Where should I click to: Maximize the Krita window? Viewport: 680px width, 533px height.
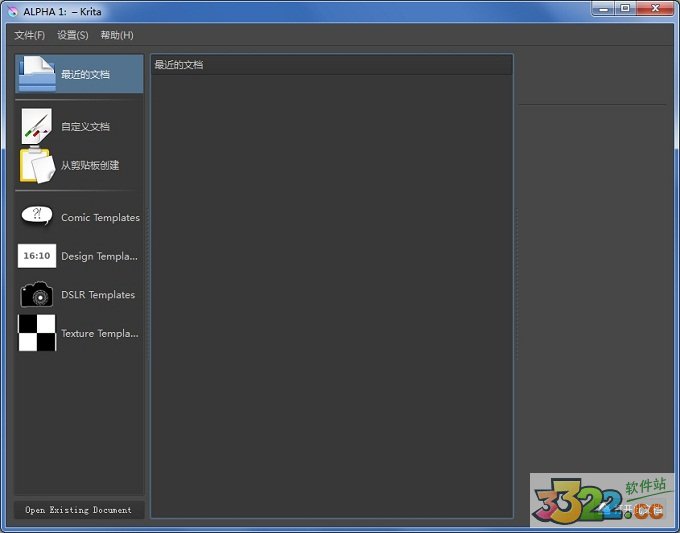point(625,9)
